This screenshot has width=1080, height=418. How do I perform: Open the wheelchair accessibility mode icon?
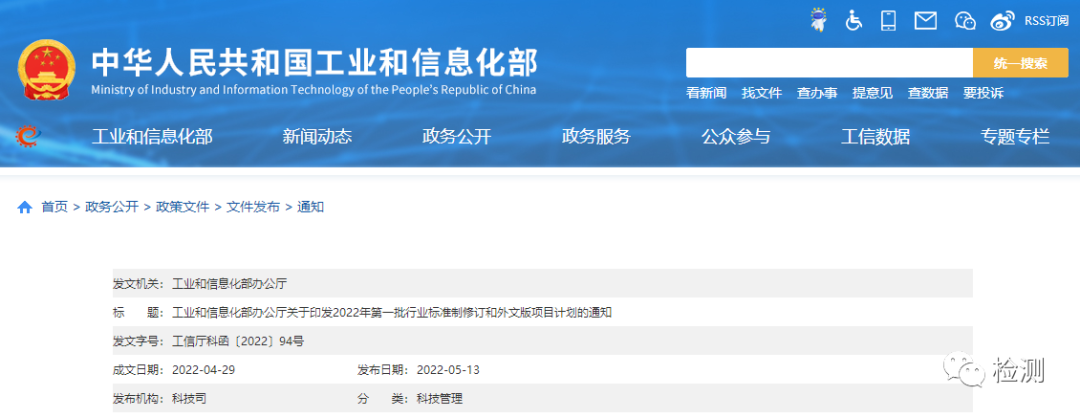pyautogui.click(x=854, y=21)
